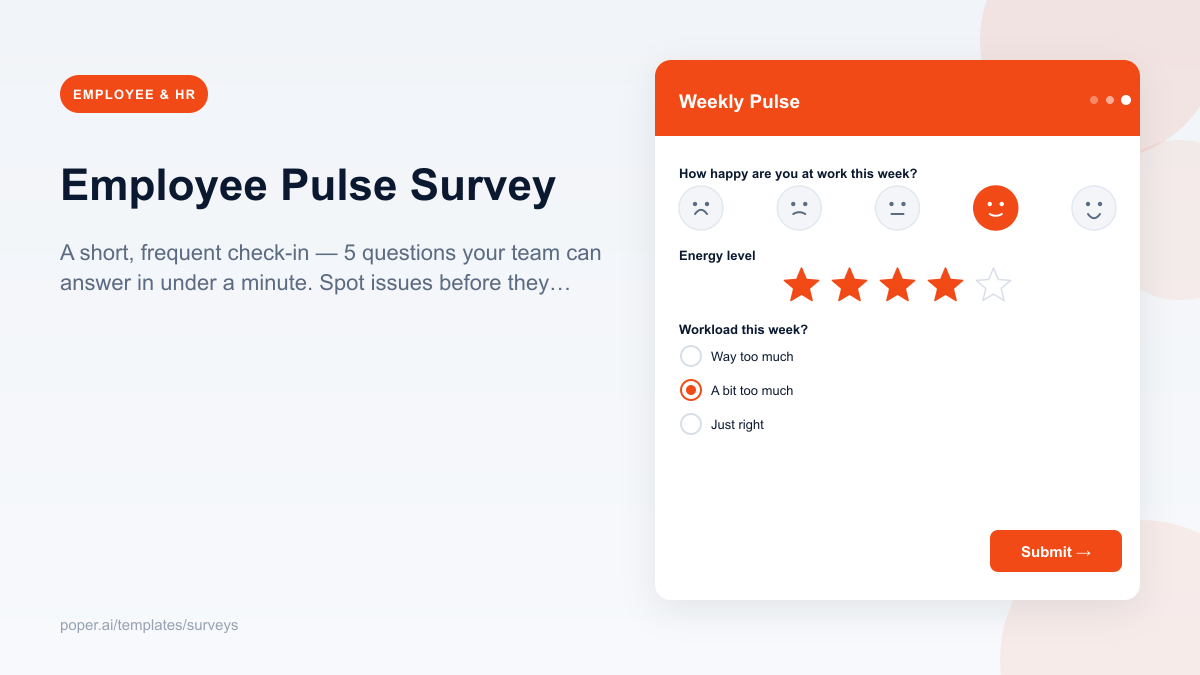Select the fourth star rating

(945, 284)
